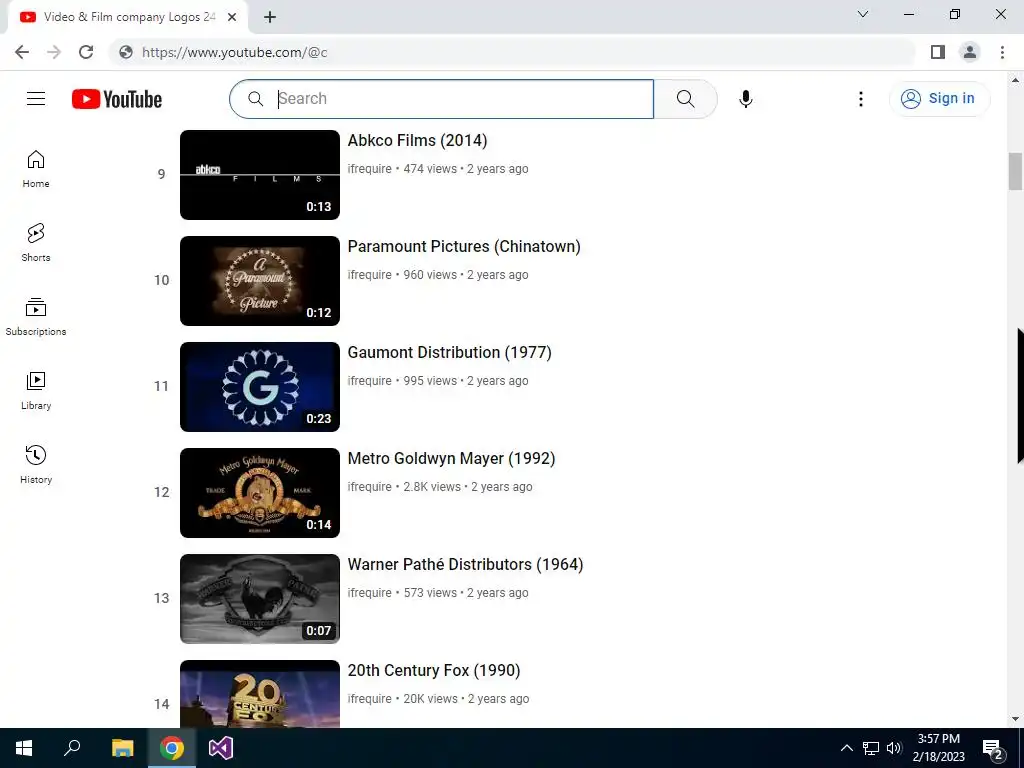This screenshot has width=1024, height=768.
Task: Open Subscriptions in the sidebar
Action: pyautogui.click(x=36, y=317)
